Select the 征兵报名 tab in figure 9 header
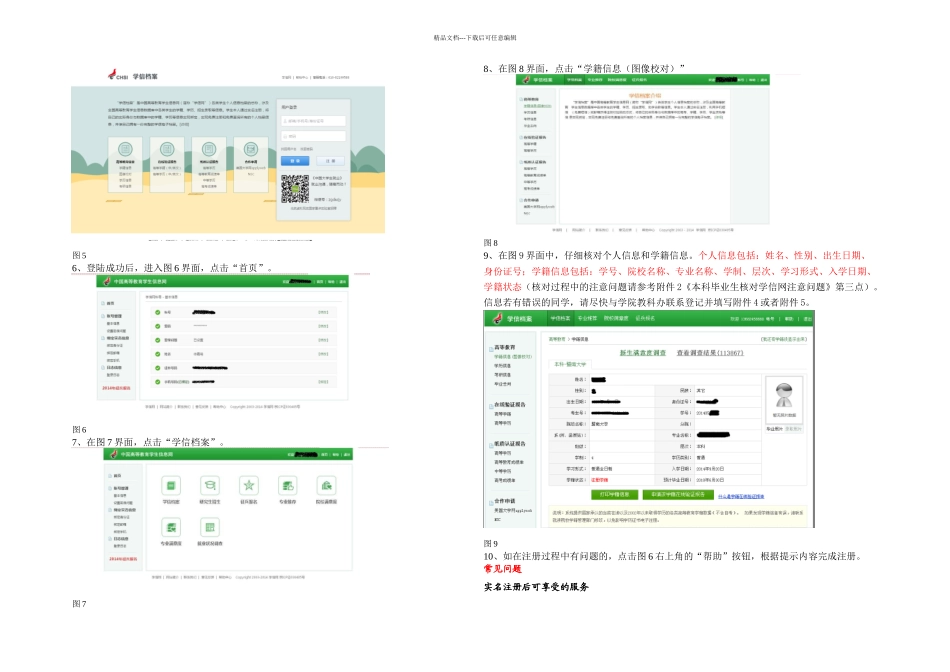The image size is (950, 672). click(645, 318)
